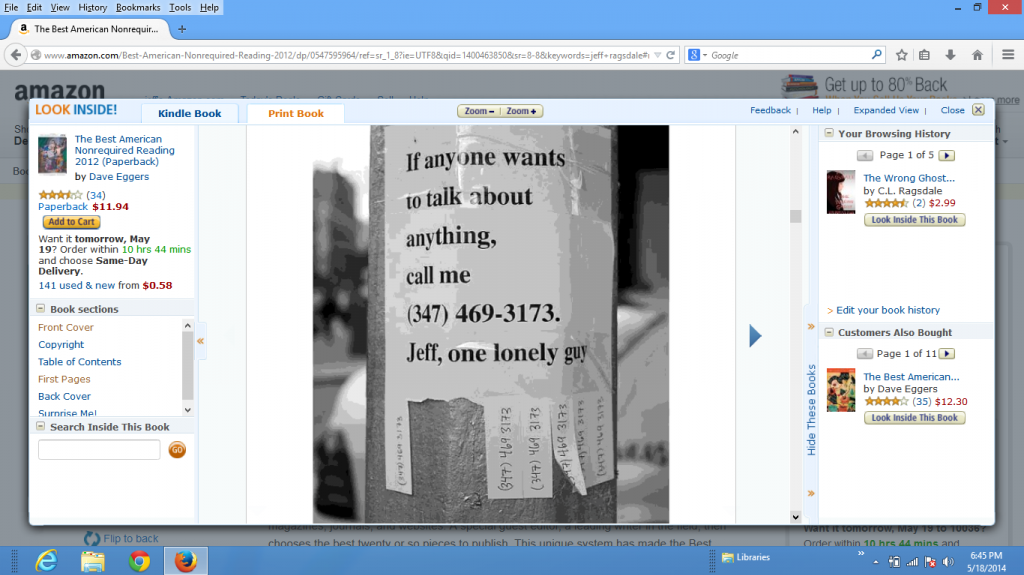Go to next page with blue arrow
The image size is (1024, 575).
755,337
